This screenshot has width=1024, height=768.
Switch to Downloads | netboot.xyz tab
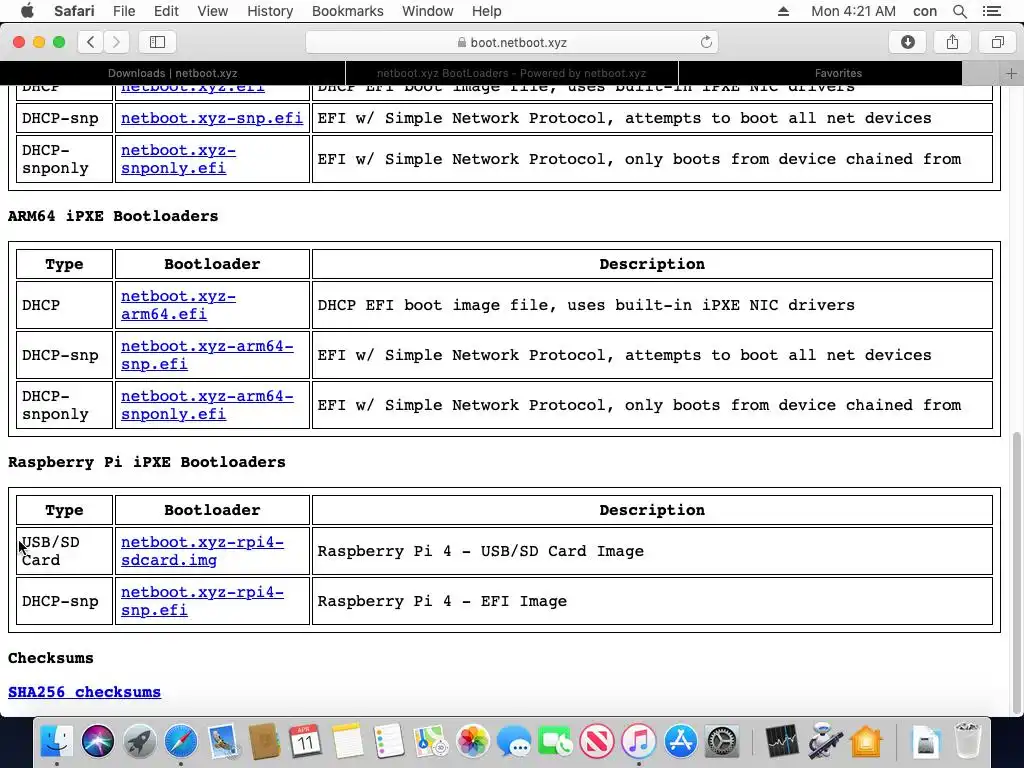click(x=172, y=73)
